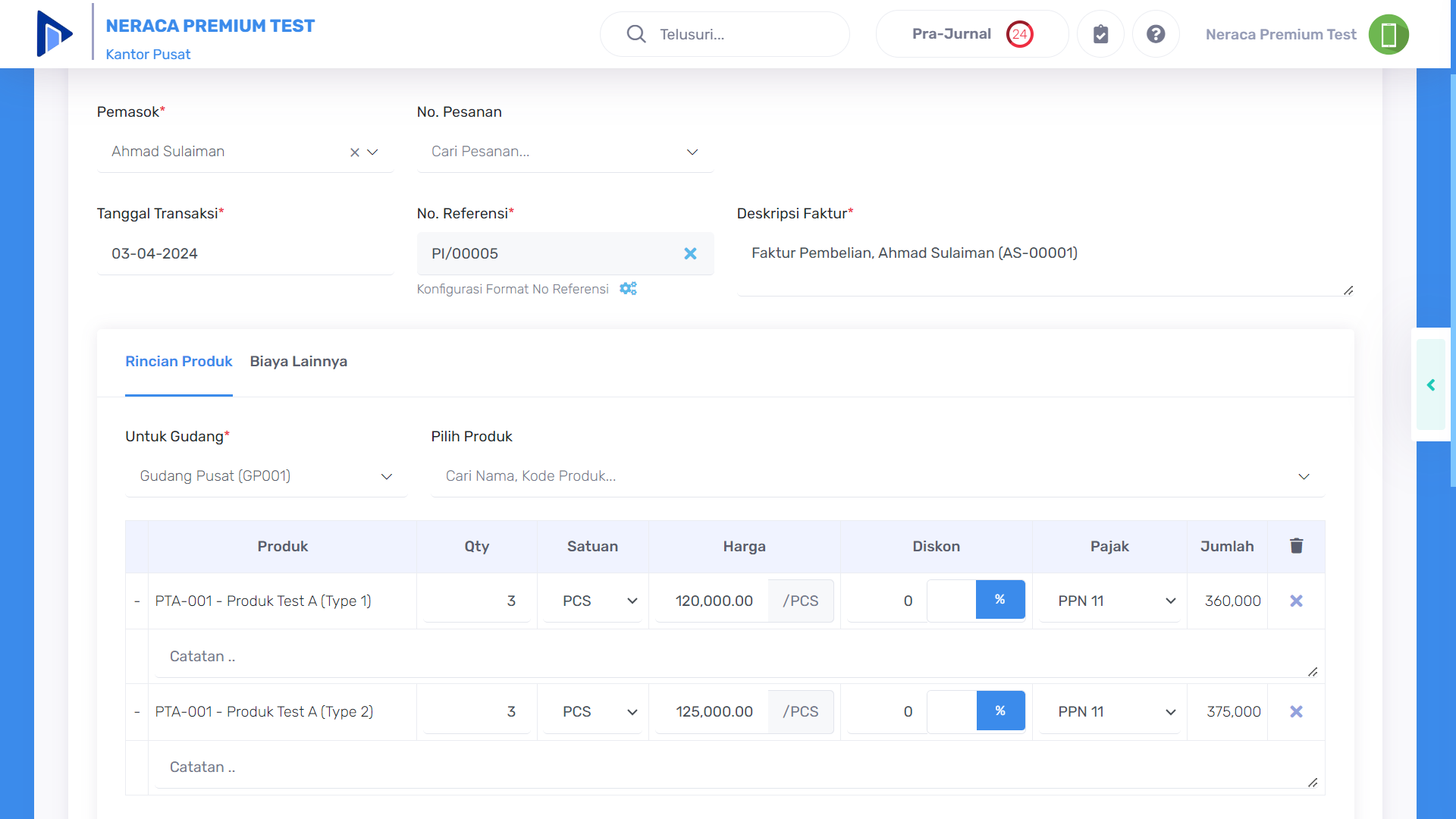Open the green user avatar icon
This screenshot has width=1456, height=819.
(x=1389, y=34)
